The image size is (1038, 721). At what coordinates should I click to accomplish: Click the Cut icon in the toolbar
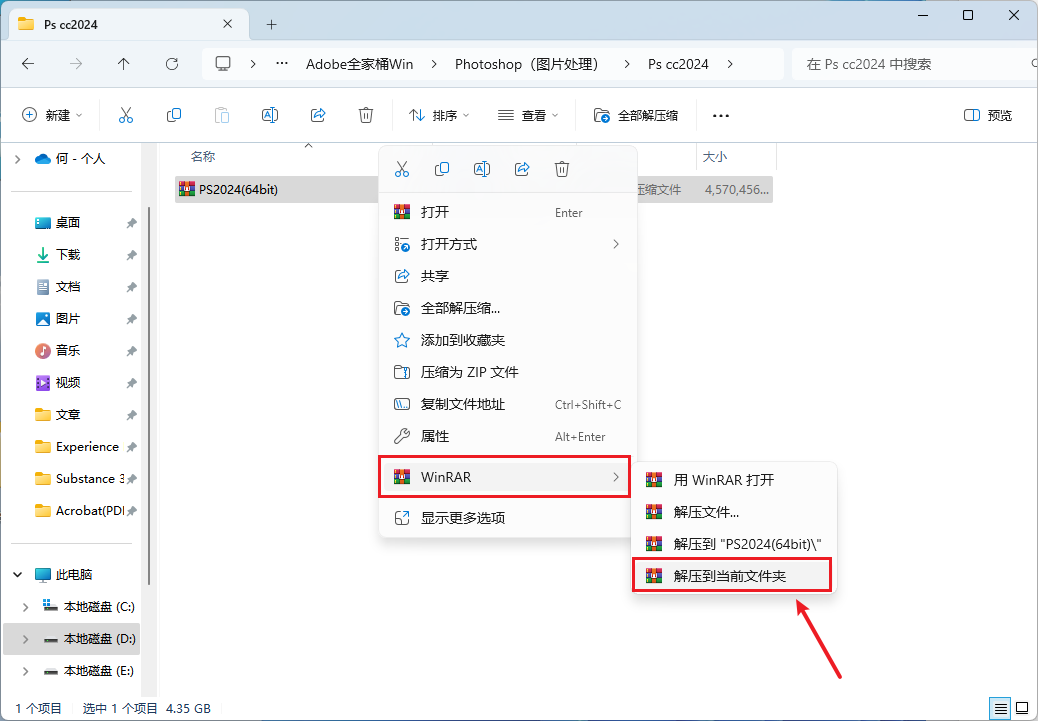[126, 115]
